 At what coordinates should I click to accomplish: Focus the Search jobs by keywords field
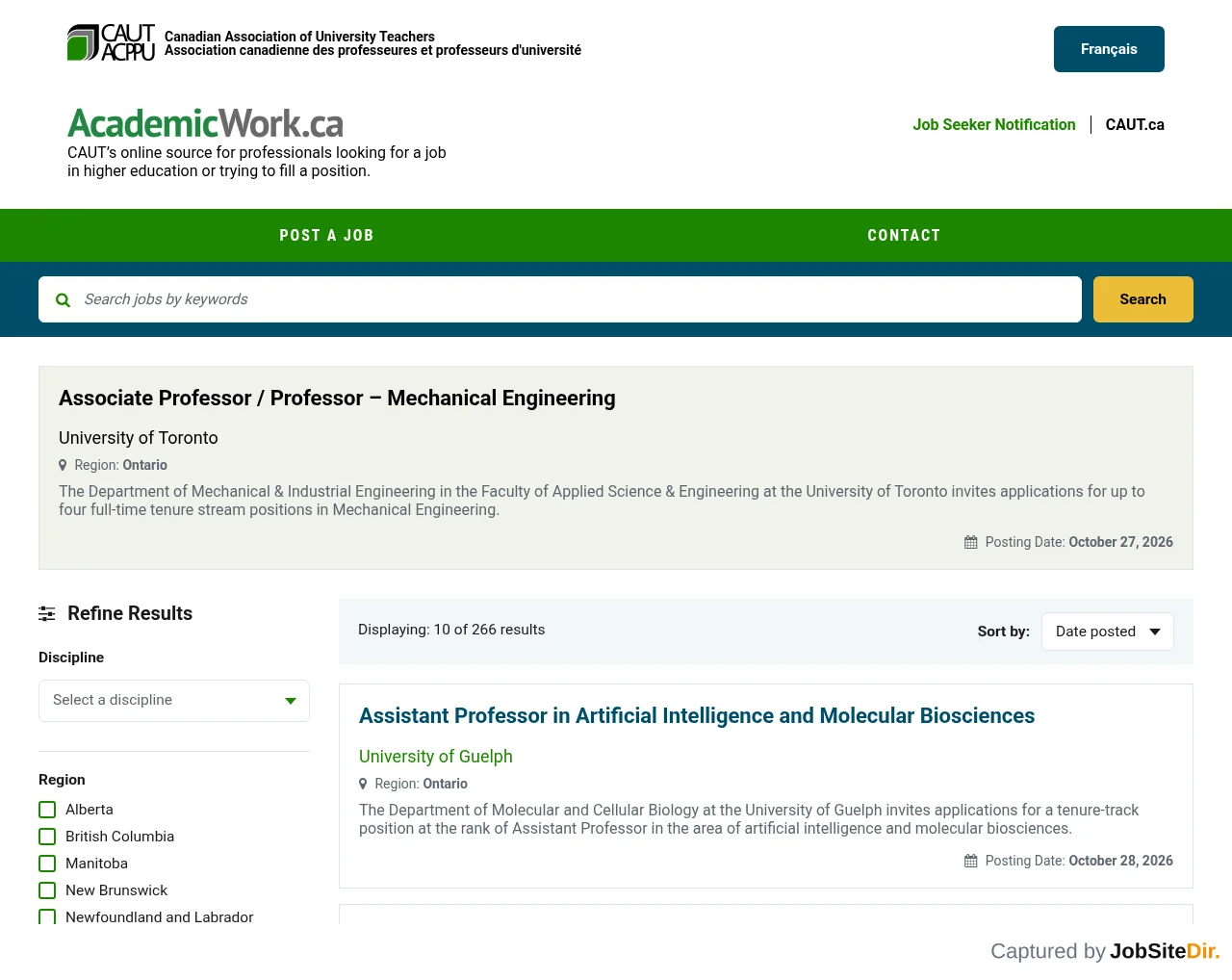tap(560, 299)
